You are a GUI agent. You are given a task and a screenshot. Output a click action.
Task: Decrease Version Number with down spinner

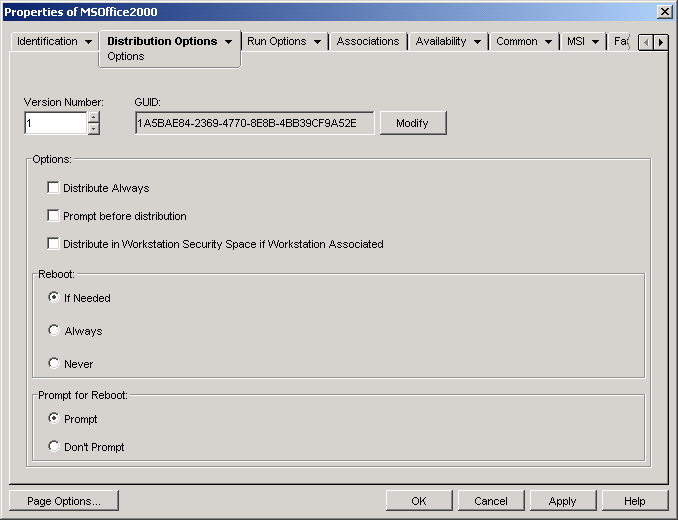click(93, 129)
